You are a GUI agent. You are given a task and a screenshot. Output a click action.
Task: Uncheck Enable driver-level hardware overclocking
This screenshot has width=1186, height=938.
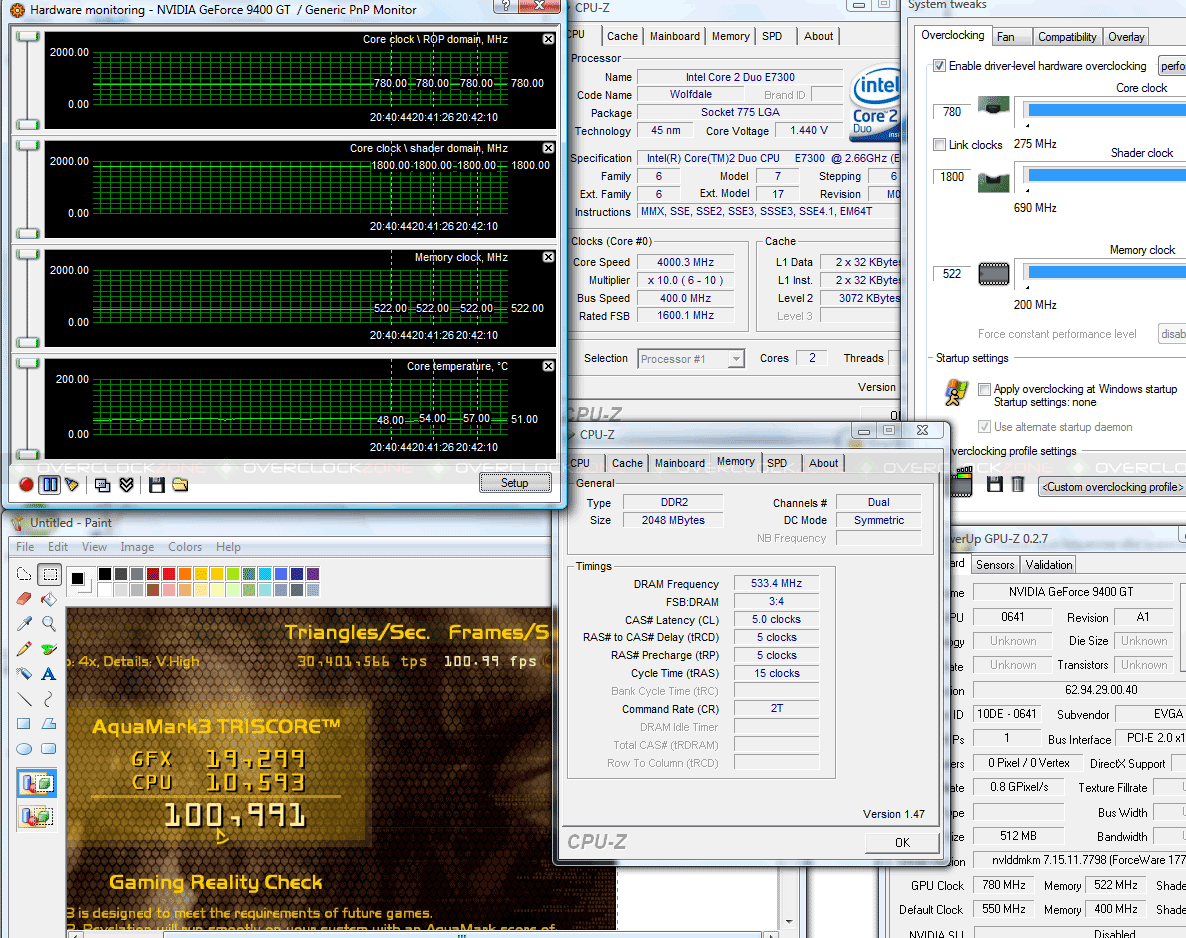tap(939, 66)
